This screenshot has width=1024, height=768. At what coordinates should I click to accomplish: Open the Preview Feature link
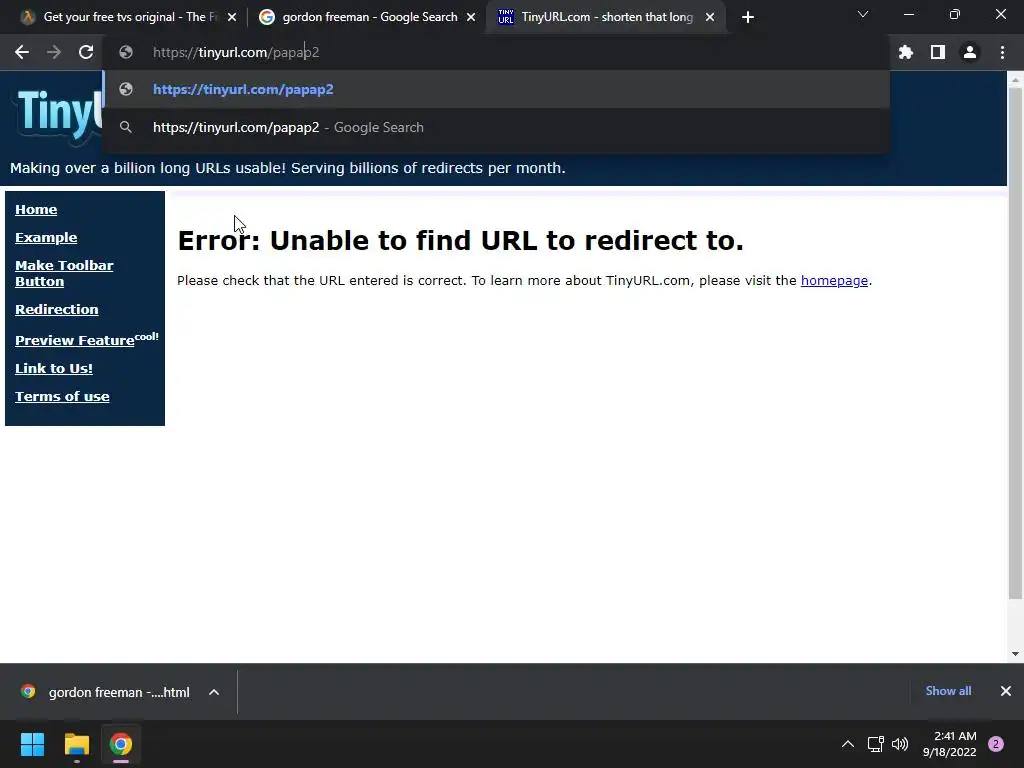point(74,340)
